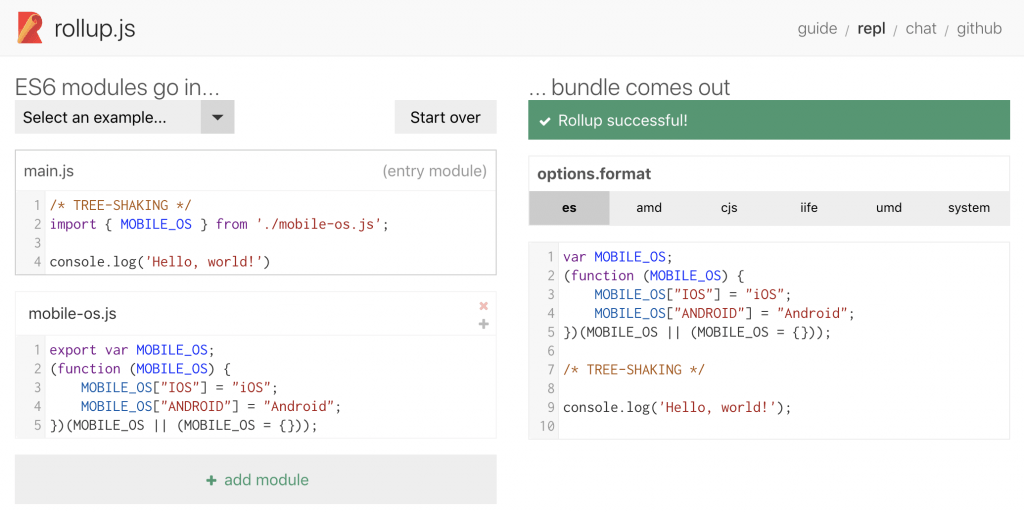Open the github link in header

coord(979,29)
